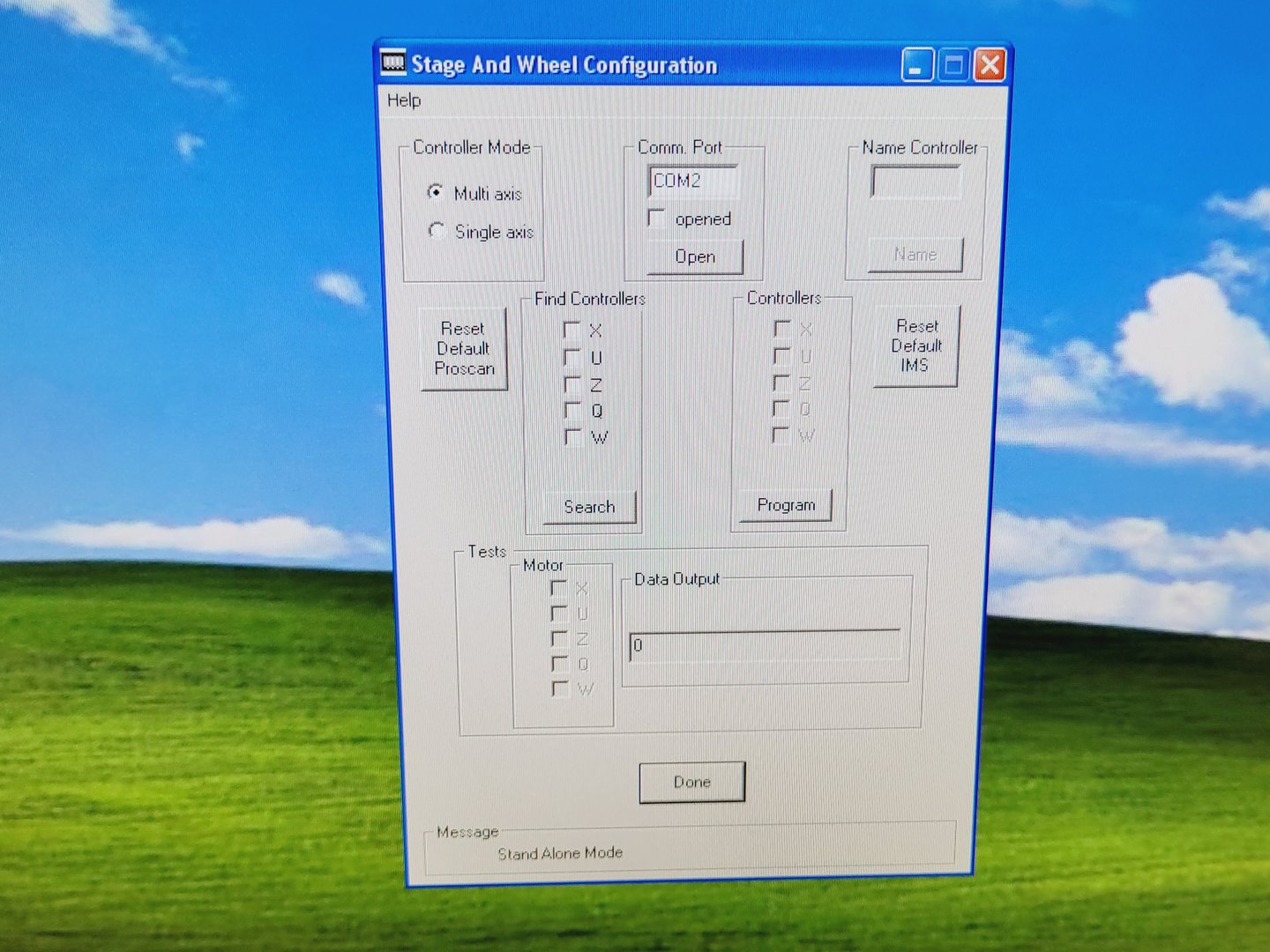The height and width of the screenshot is (952, 1270).
Task: Check Z in Find Controllers
Action: pos(572,384)
